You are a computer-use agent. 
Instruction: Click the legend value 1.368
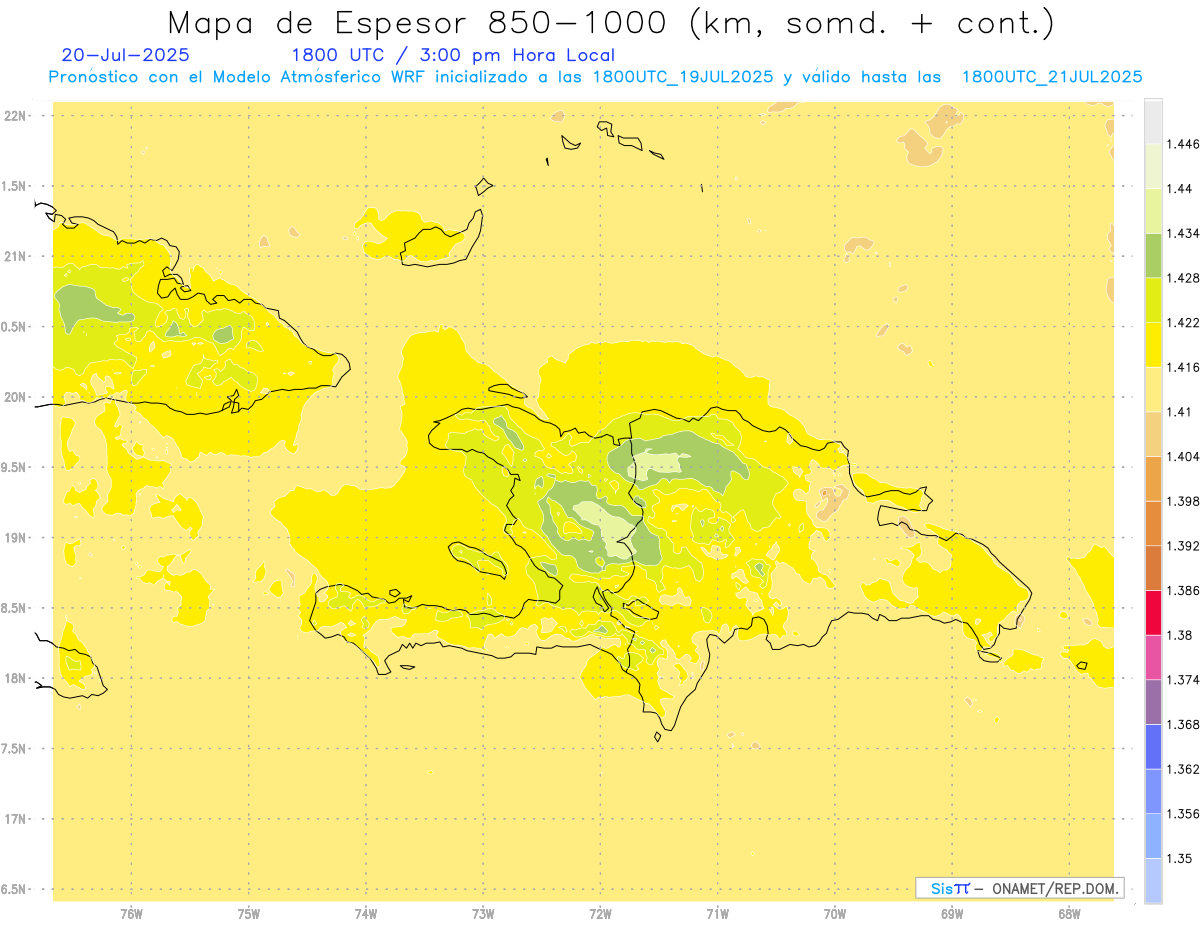point(1183,724)
